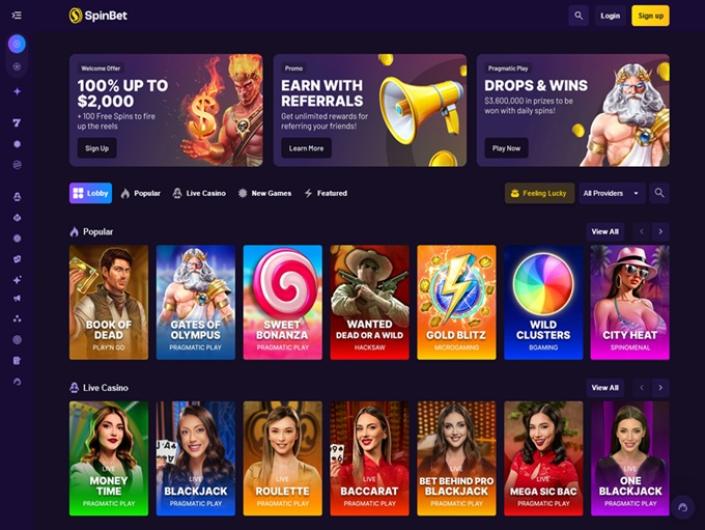Open the support chat bubble icon
The height and width of the screenshot is (530, 705).
[683, 508]
